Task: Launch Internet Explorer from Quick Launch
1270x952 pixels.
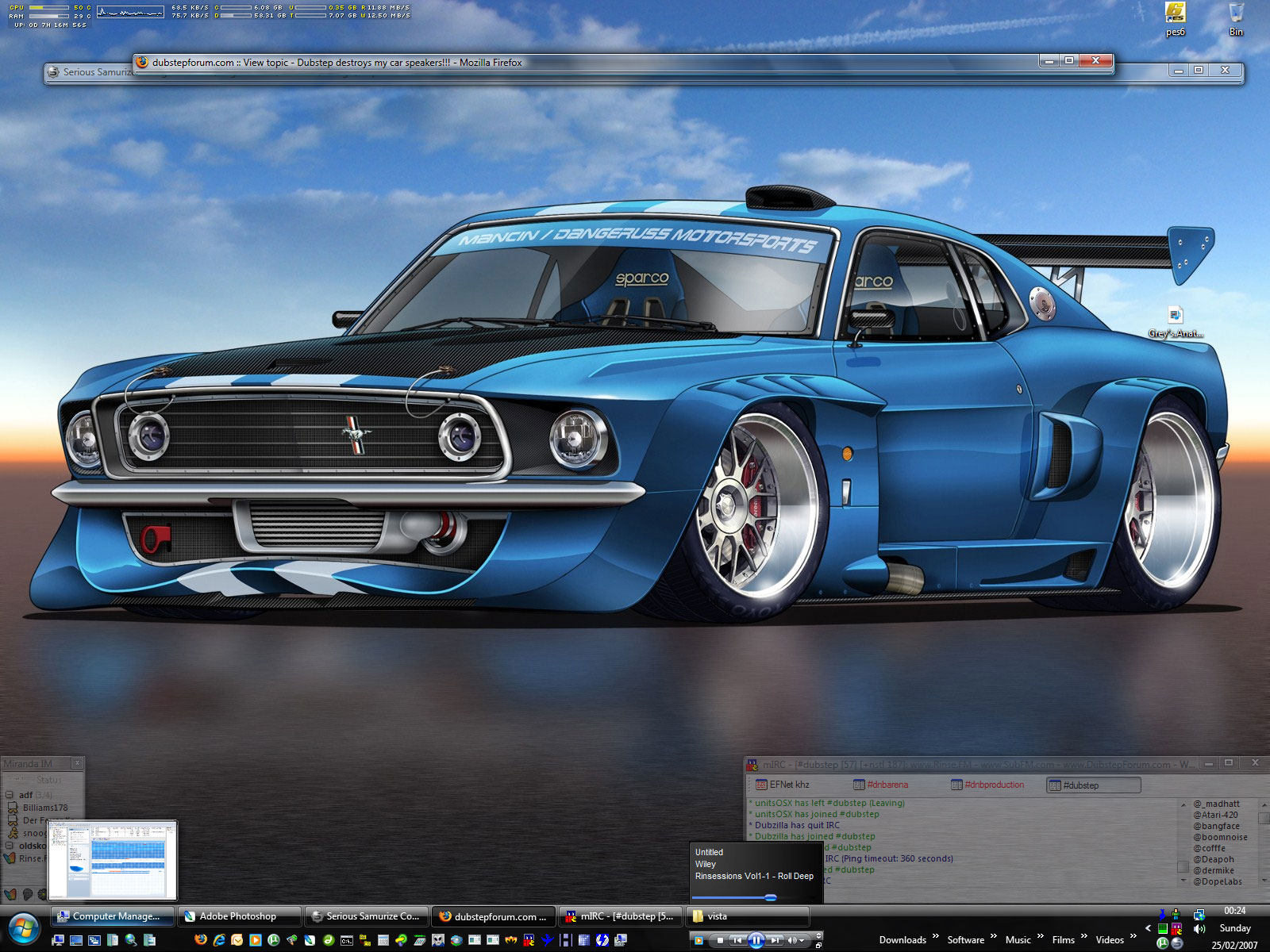Action: coord(219,940)
